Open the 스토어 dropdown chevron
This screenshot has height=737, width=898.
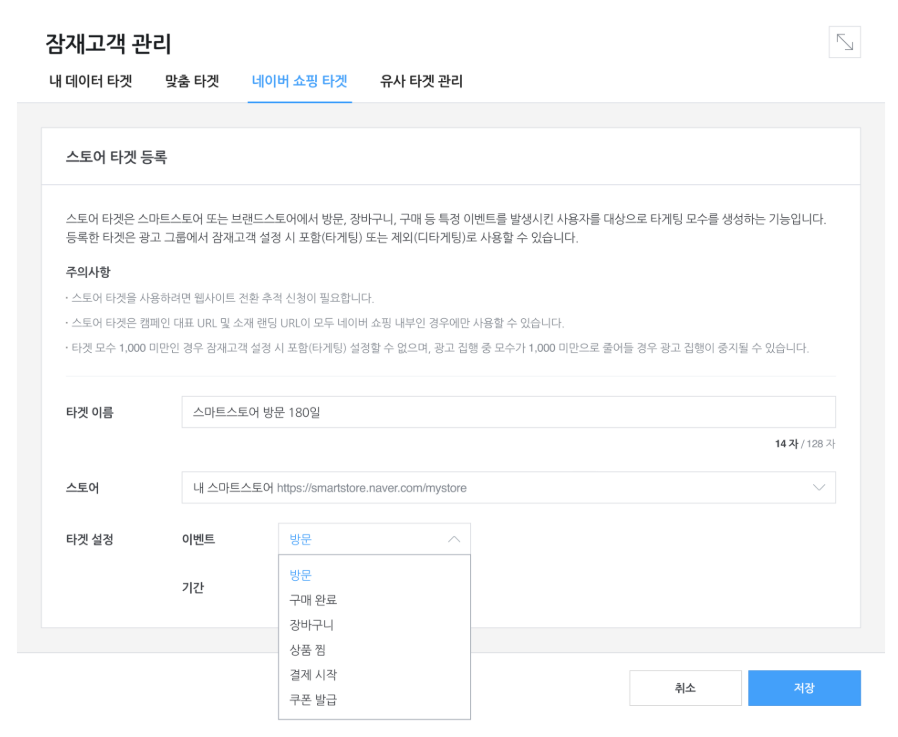tap(818, 487)
